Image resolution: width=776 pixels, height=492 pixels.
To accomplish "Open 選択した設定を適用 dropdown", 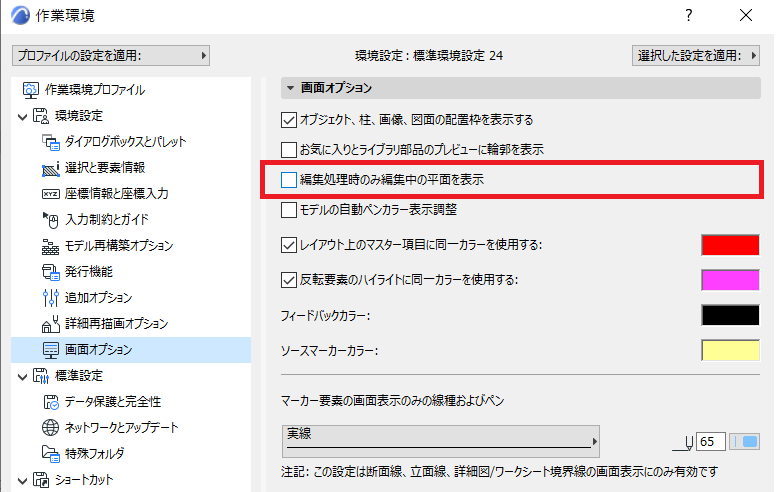I will [696, 55].
